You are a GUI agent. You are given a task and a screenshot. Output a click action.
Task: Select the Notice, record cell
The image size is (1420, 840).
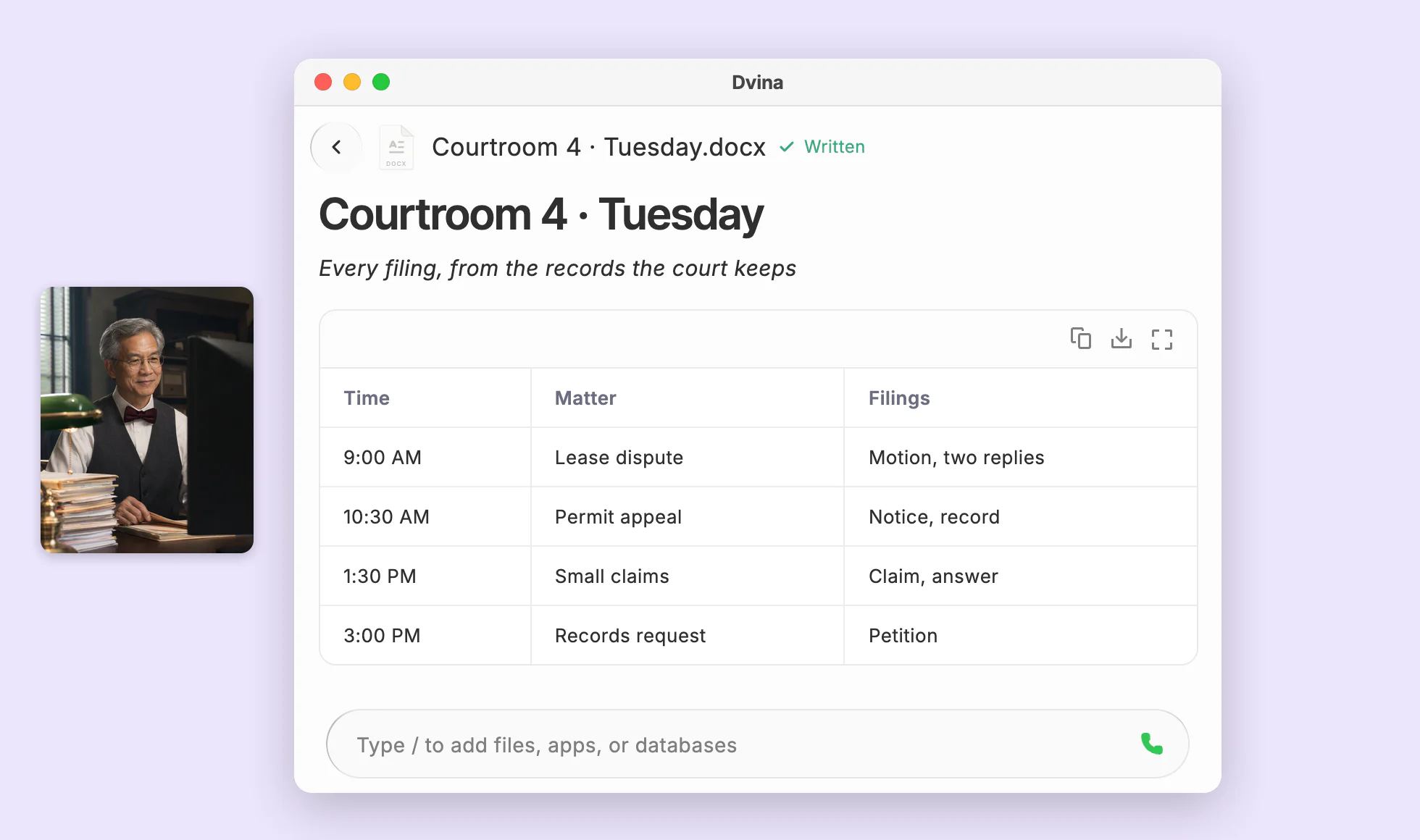(x=1020, y=516)
